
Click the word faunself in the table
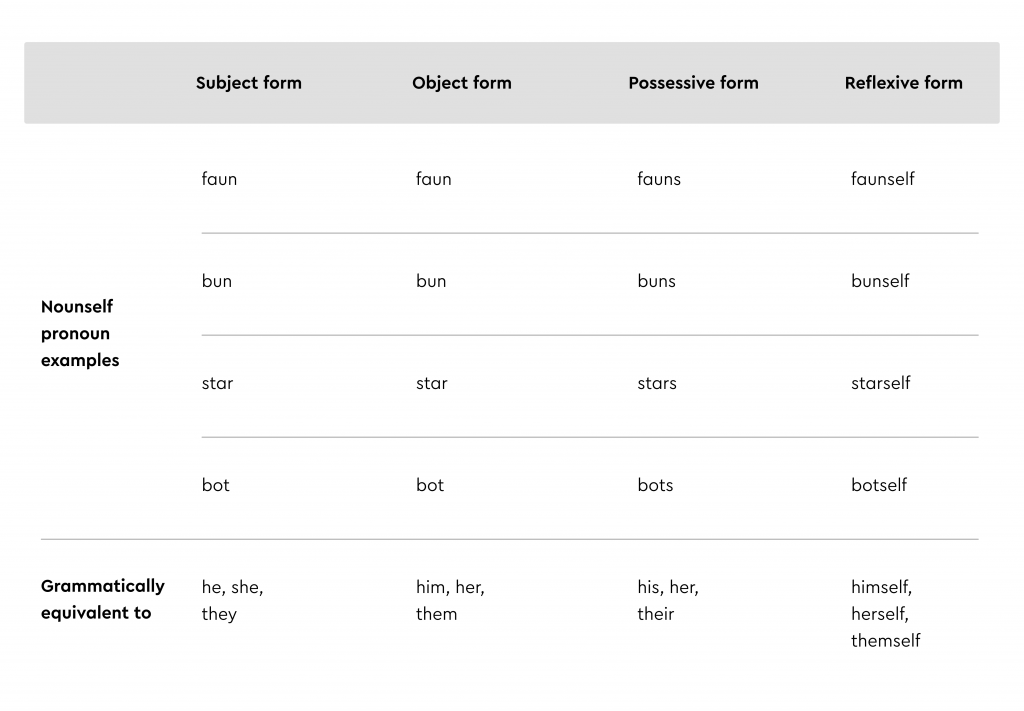tap(882, 179)
